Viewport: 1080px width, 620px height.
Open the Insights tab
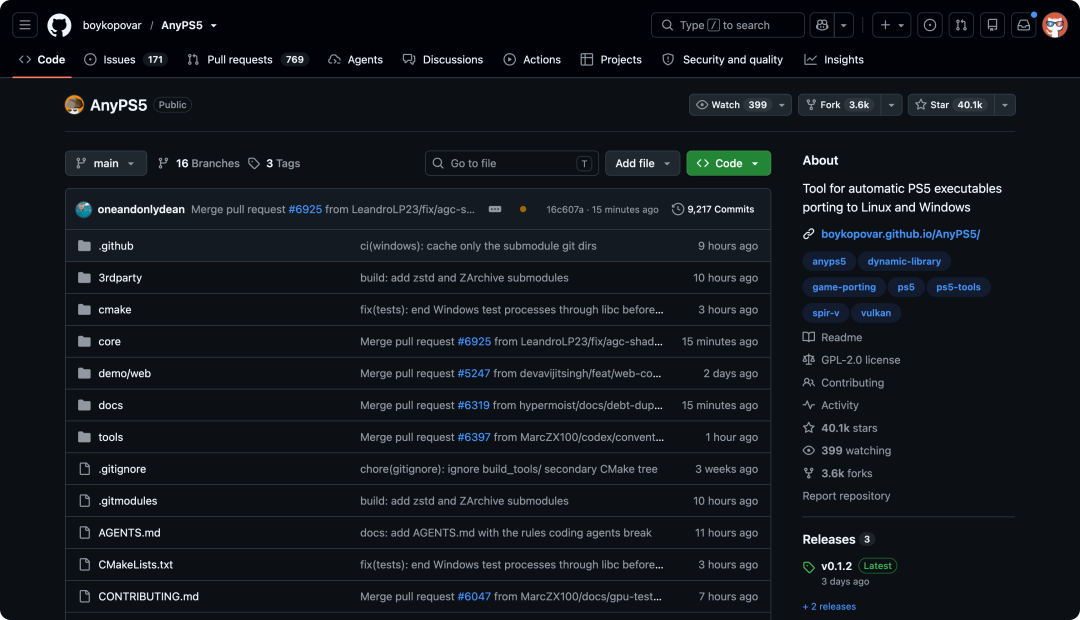coord(834,60)
